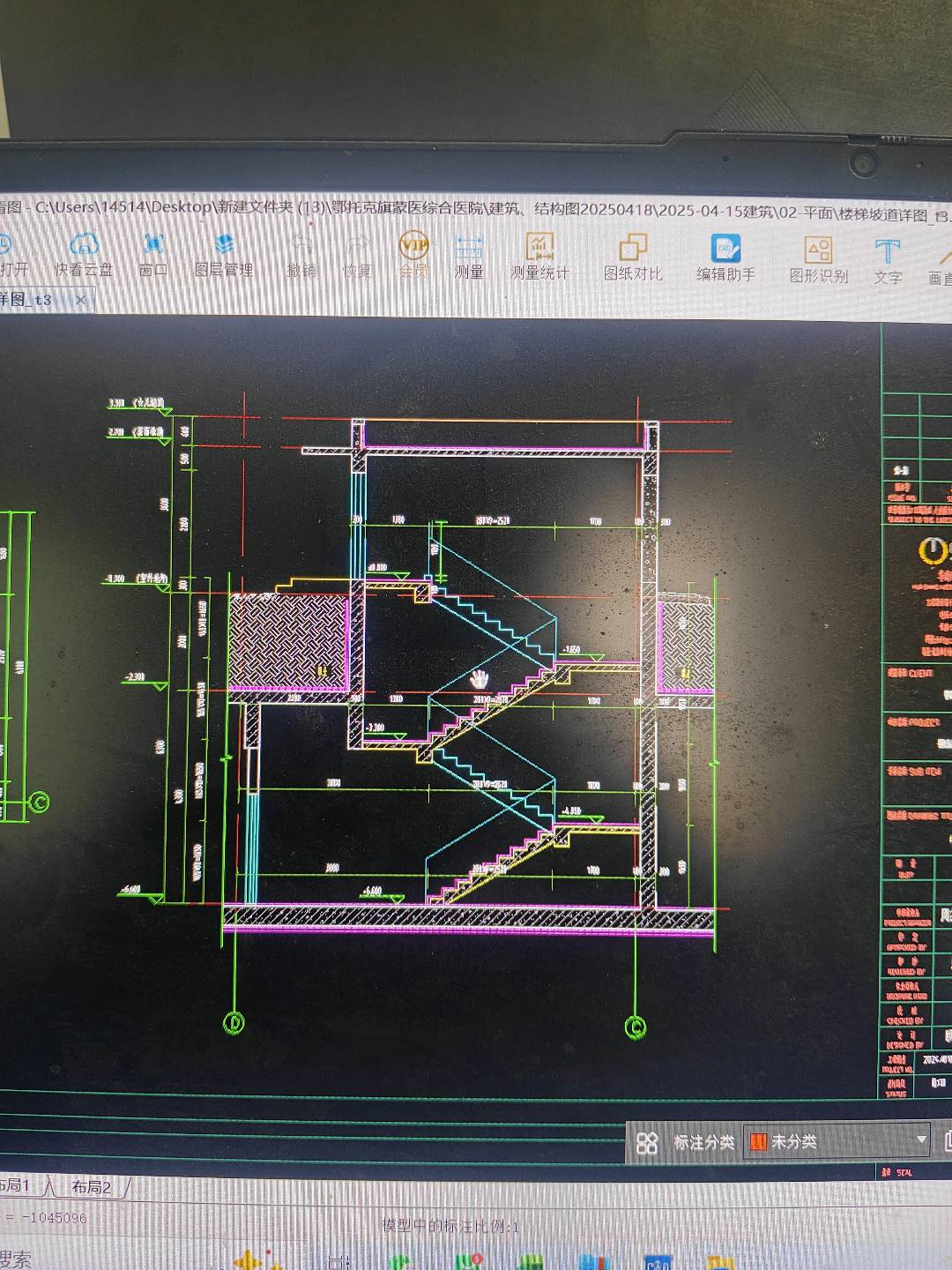
Task: Launch 图纸对比 drawing compare tool
Action: (633, 258)
